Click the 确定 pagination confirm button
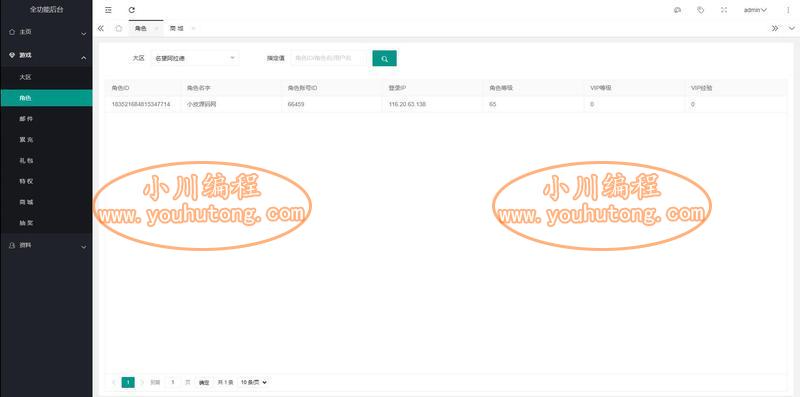The width and height of the screenshot is (800, 397). click(x=204, y=382)
